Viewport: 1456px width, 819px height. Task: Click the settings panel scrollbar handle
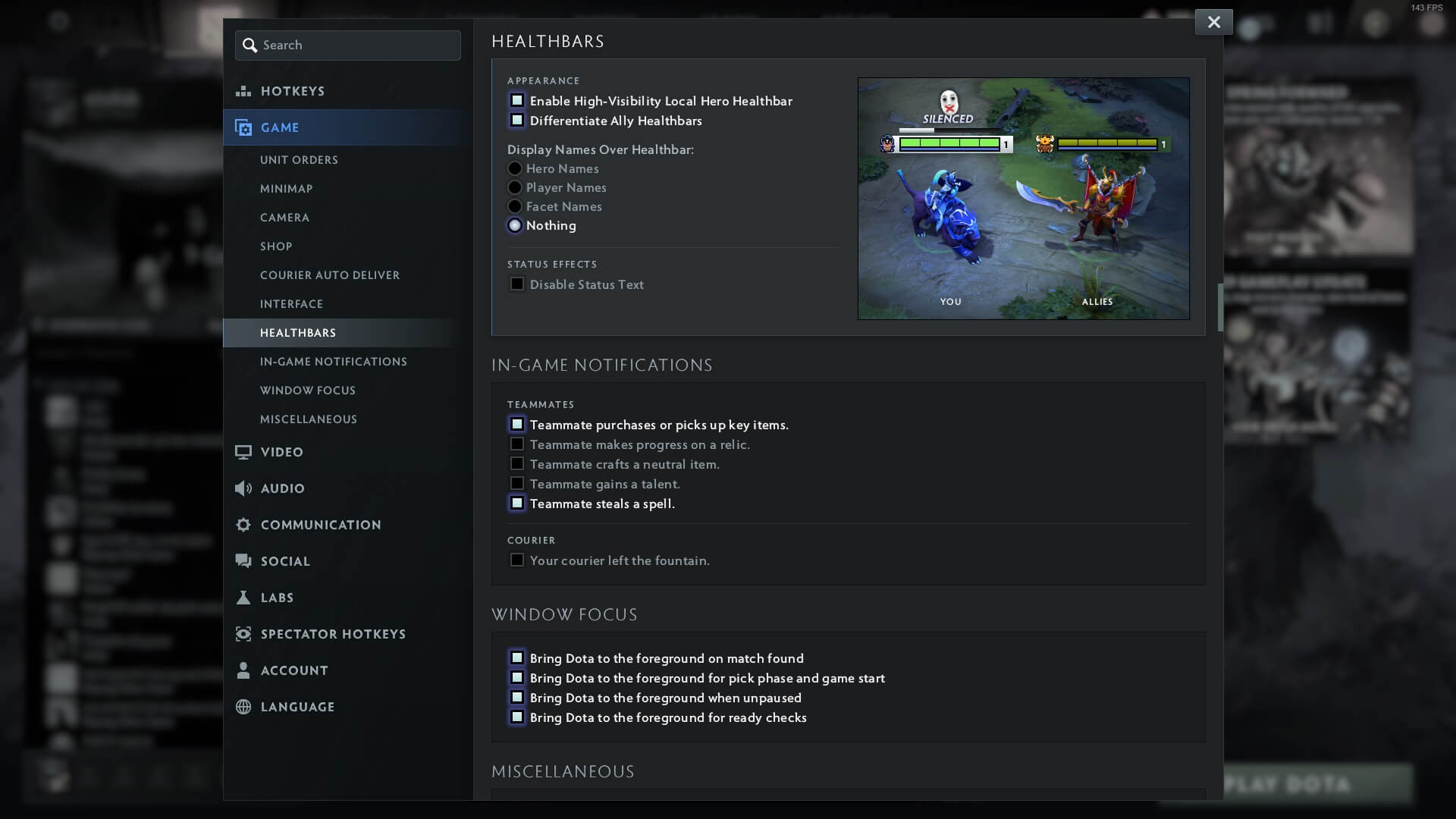pos(1220,308)
